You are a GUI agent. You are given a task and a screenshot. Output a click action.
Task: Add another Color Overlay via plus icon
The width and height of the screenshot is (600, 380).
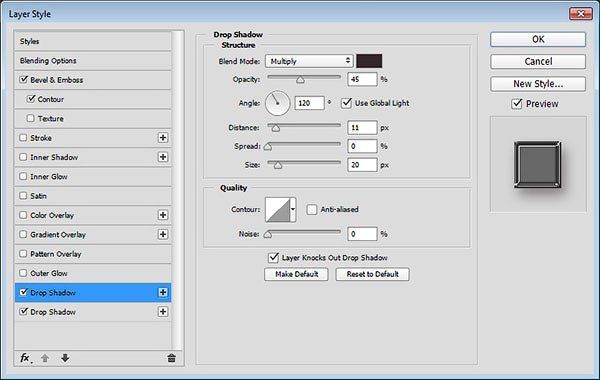[x=163, y=215]
